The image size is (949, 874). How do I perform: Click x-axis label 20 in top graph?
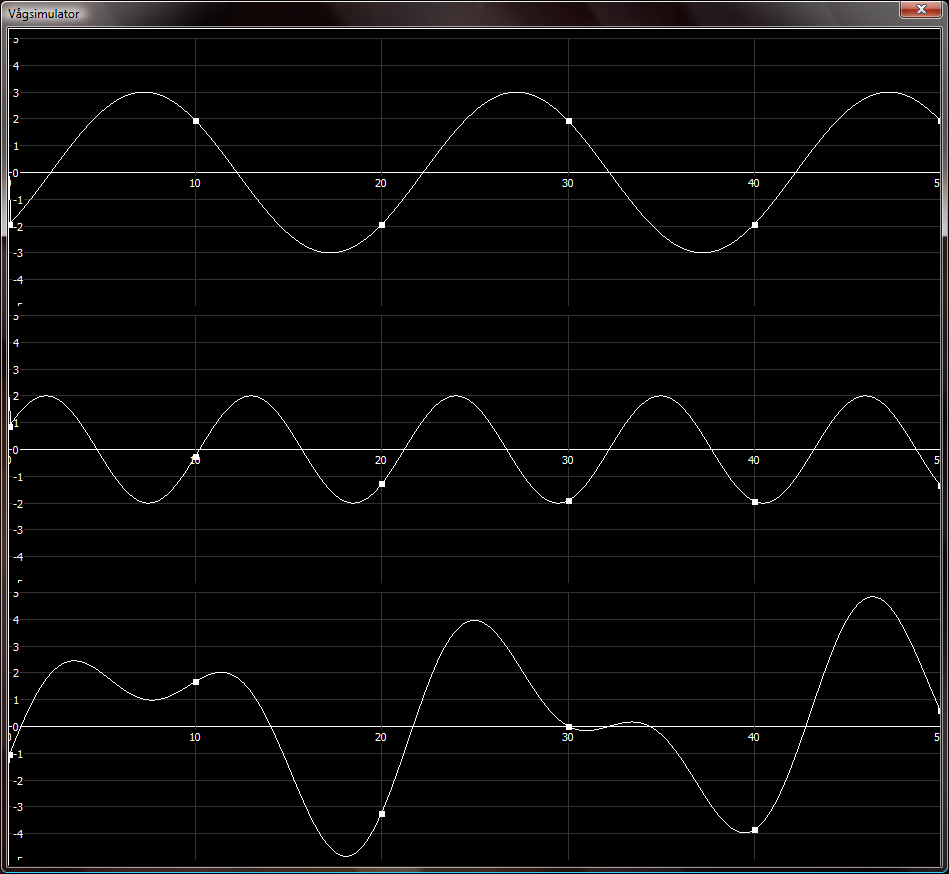click(381, 183)
